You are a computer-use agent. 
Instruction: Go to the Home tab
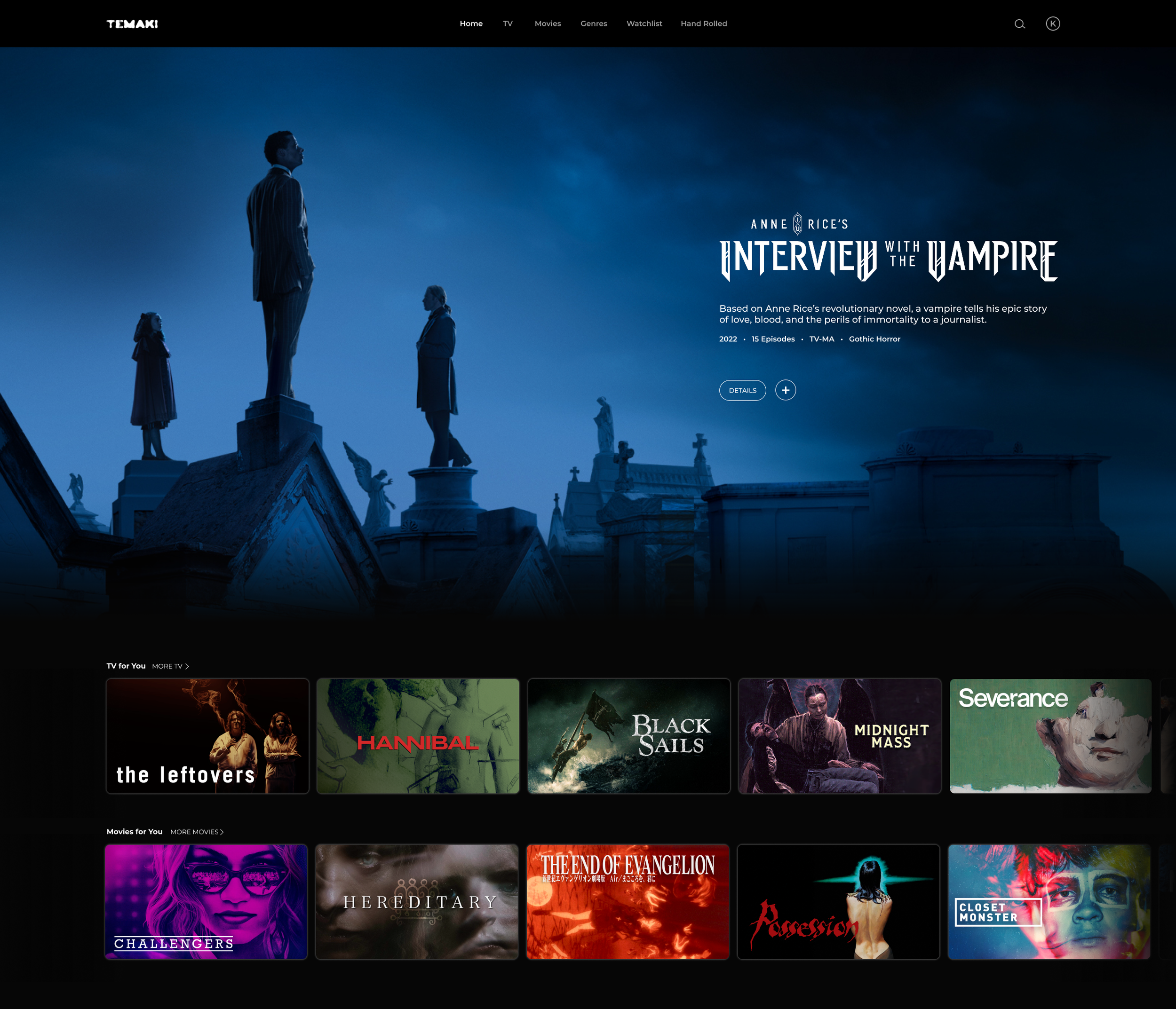tap(471, 24)
